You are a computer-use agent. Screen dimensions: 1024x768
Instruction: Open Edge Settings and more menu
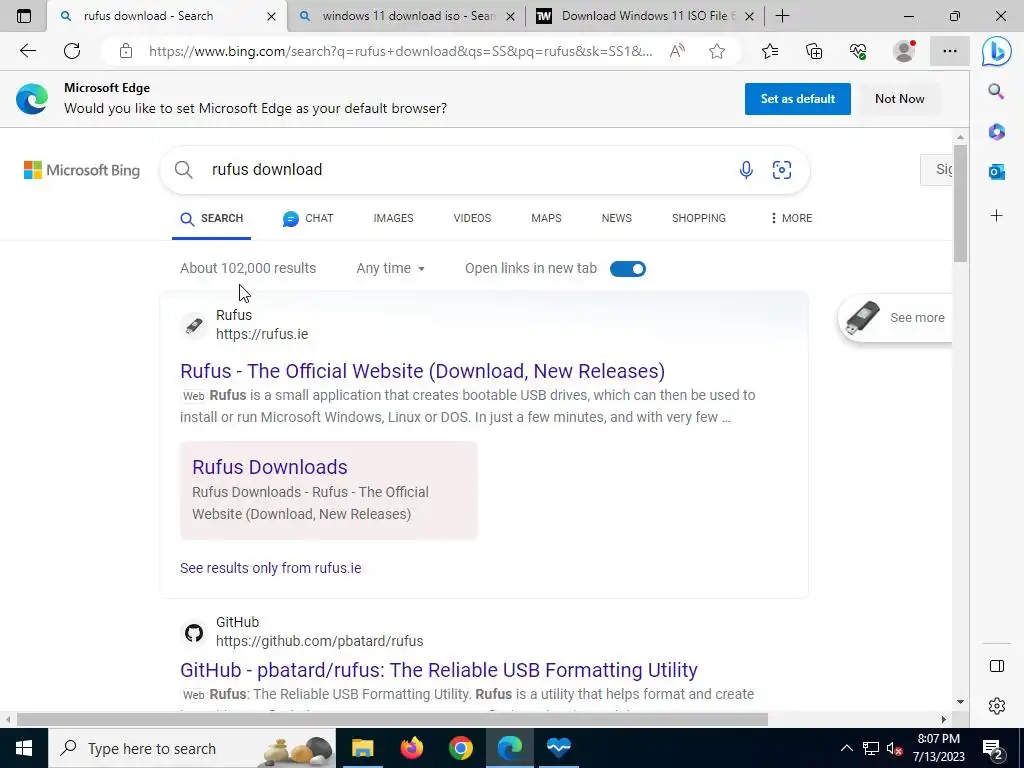click(950, 51)
